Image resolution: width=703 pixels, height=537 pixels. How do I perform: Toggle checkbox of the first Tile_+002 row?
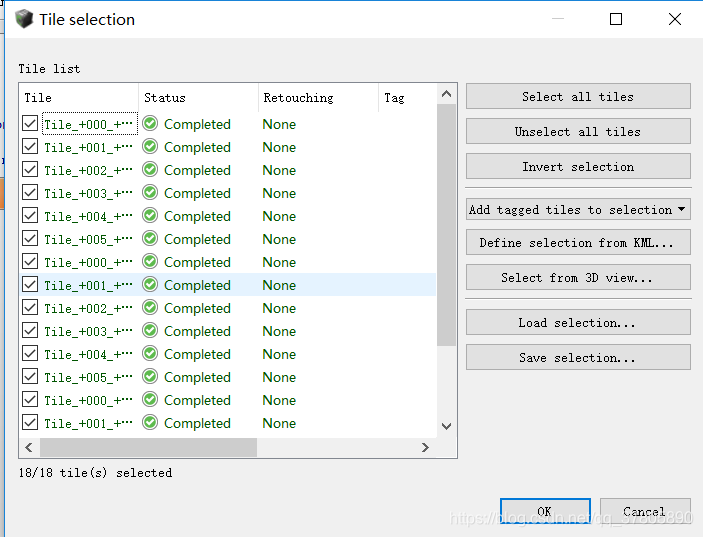[x=30, y=169]
